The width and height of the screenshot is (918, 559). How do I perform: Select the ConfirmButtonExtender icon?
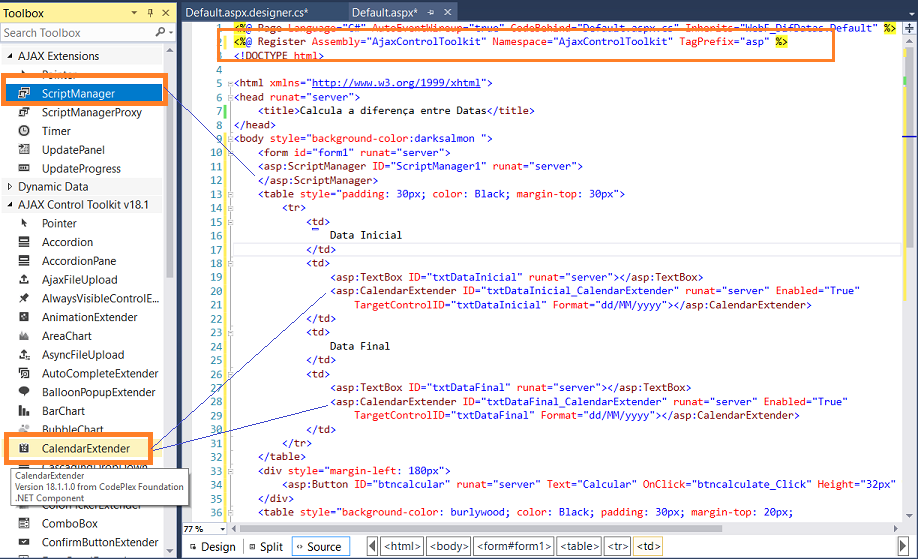24,542
